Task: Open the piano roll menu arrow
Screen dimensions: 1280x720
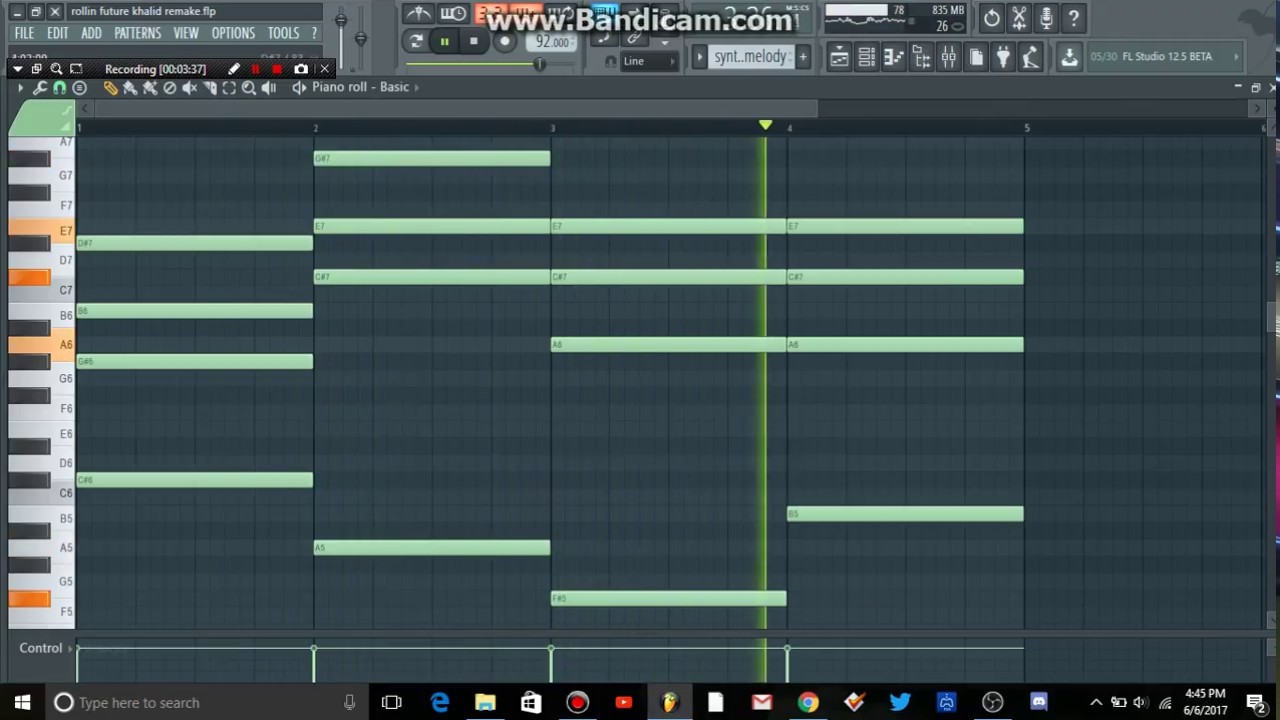Action: (20, 88)
